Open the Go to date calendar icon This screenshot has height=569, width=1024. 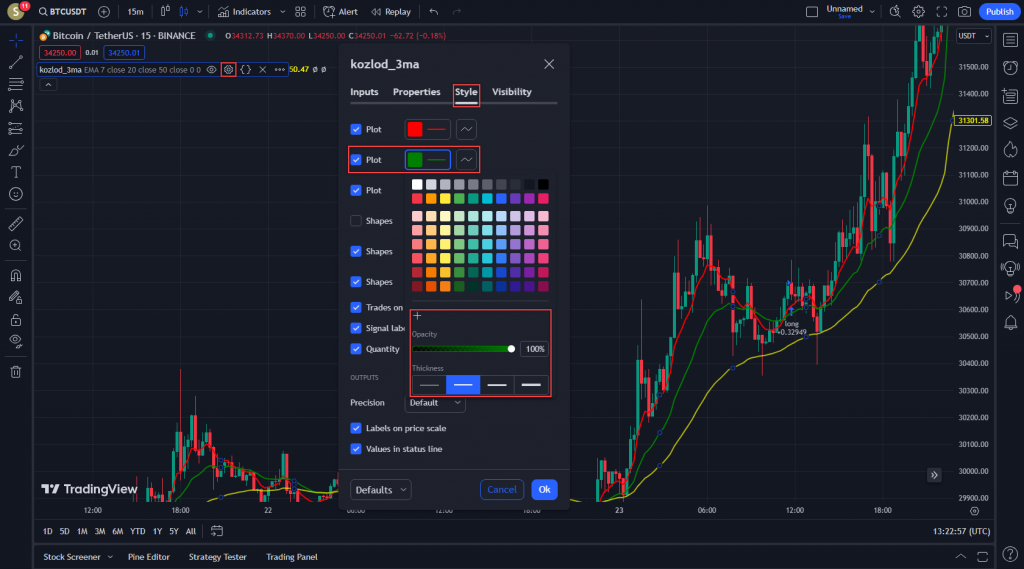[217, 531]
